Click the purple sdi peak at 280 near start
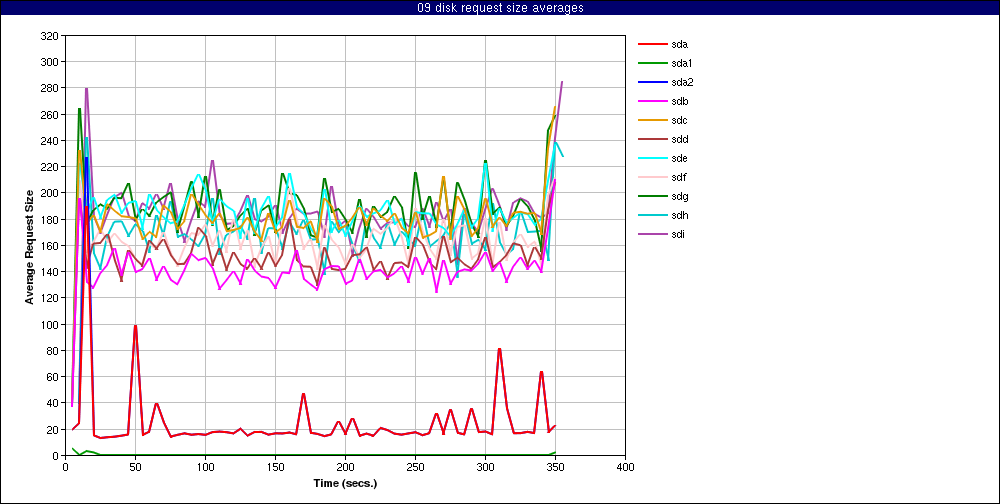 (86, 89)
